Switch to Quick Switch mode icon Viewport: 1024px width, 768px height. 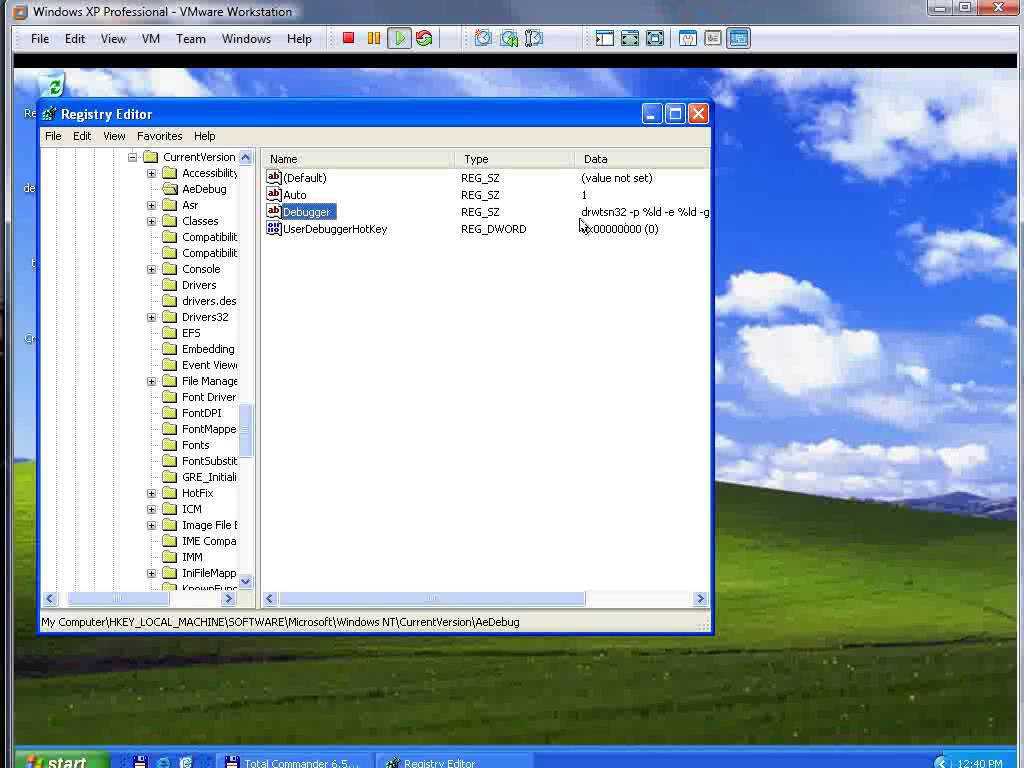tap(630, 39)
